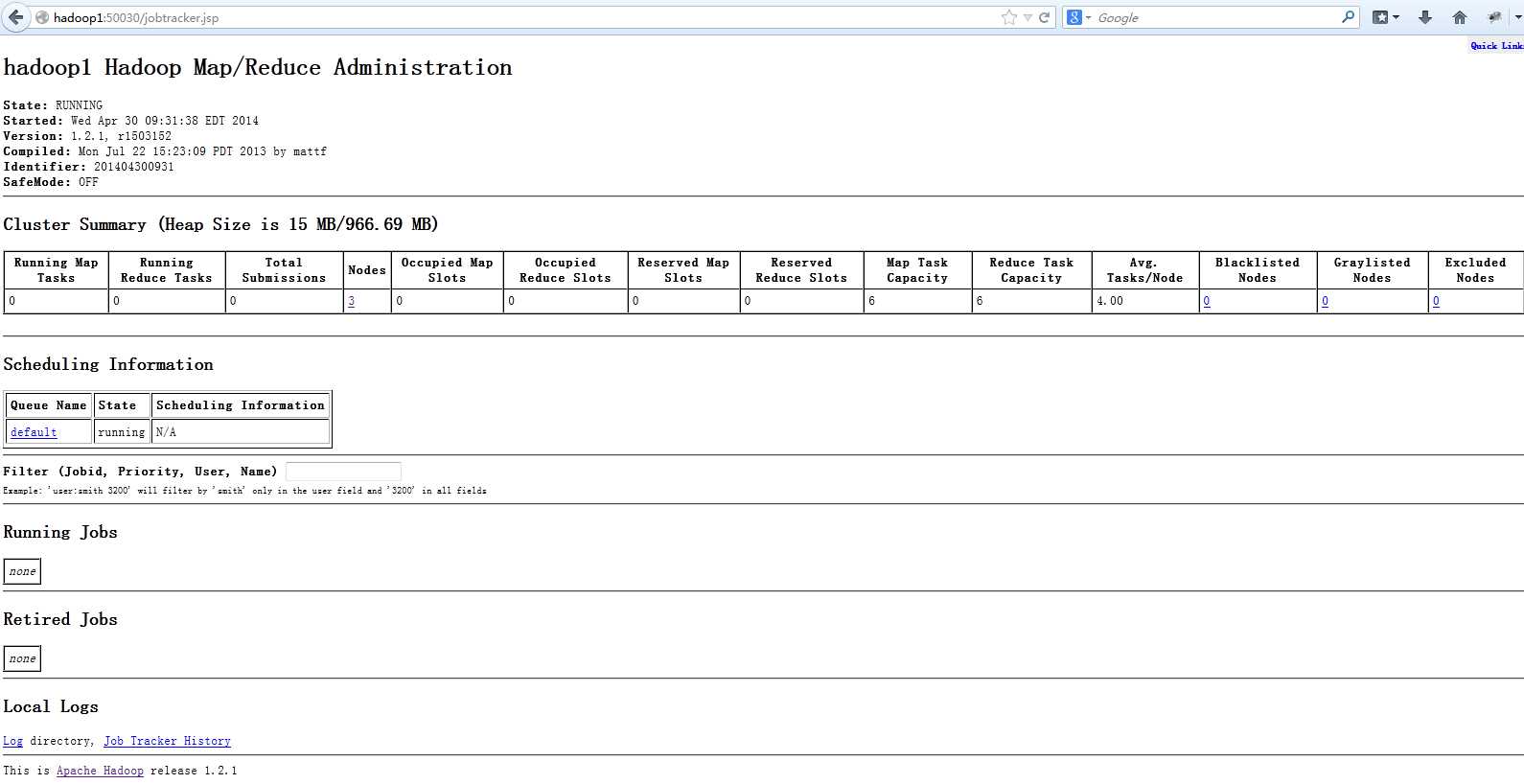Viewport: 1524px width, 784px height.
Task: Click the Running Reduce Tasks column header
Action: pos(167,270)
